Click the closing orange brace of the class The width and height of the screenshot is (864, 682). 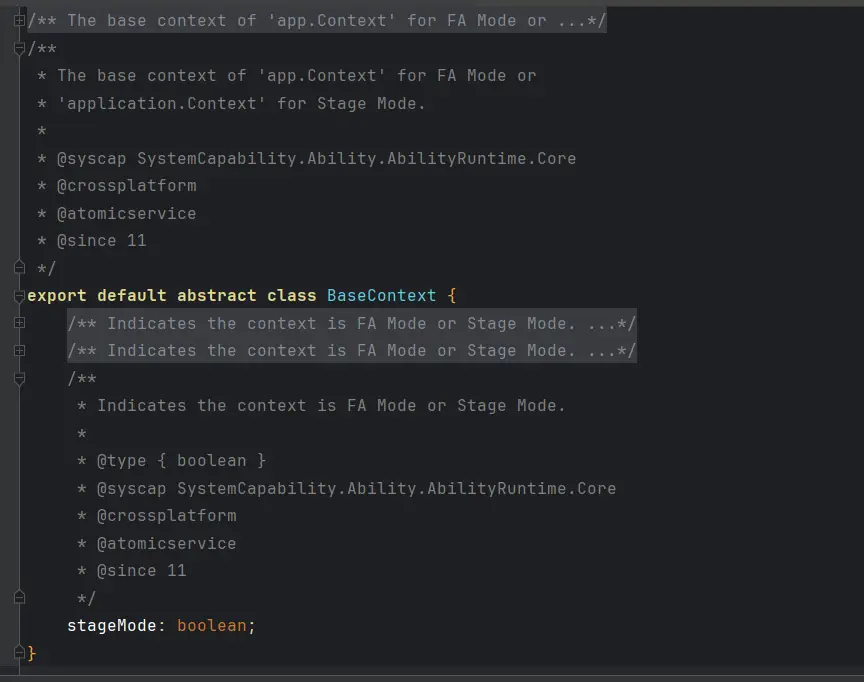[32, 653]
